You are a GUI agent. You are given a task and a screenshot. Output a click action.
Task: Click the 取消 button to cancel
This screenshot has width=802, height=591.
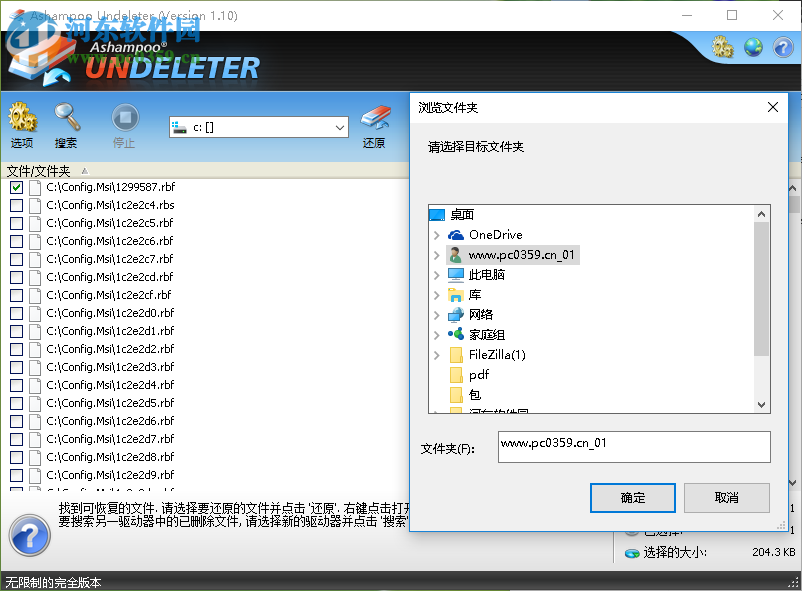727,497
